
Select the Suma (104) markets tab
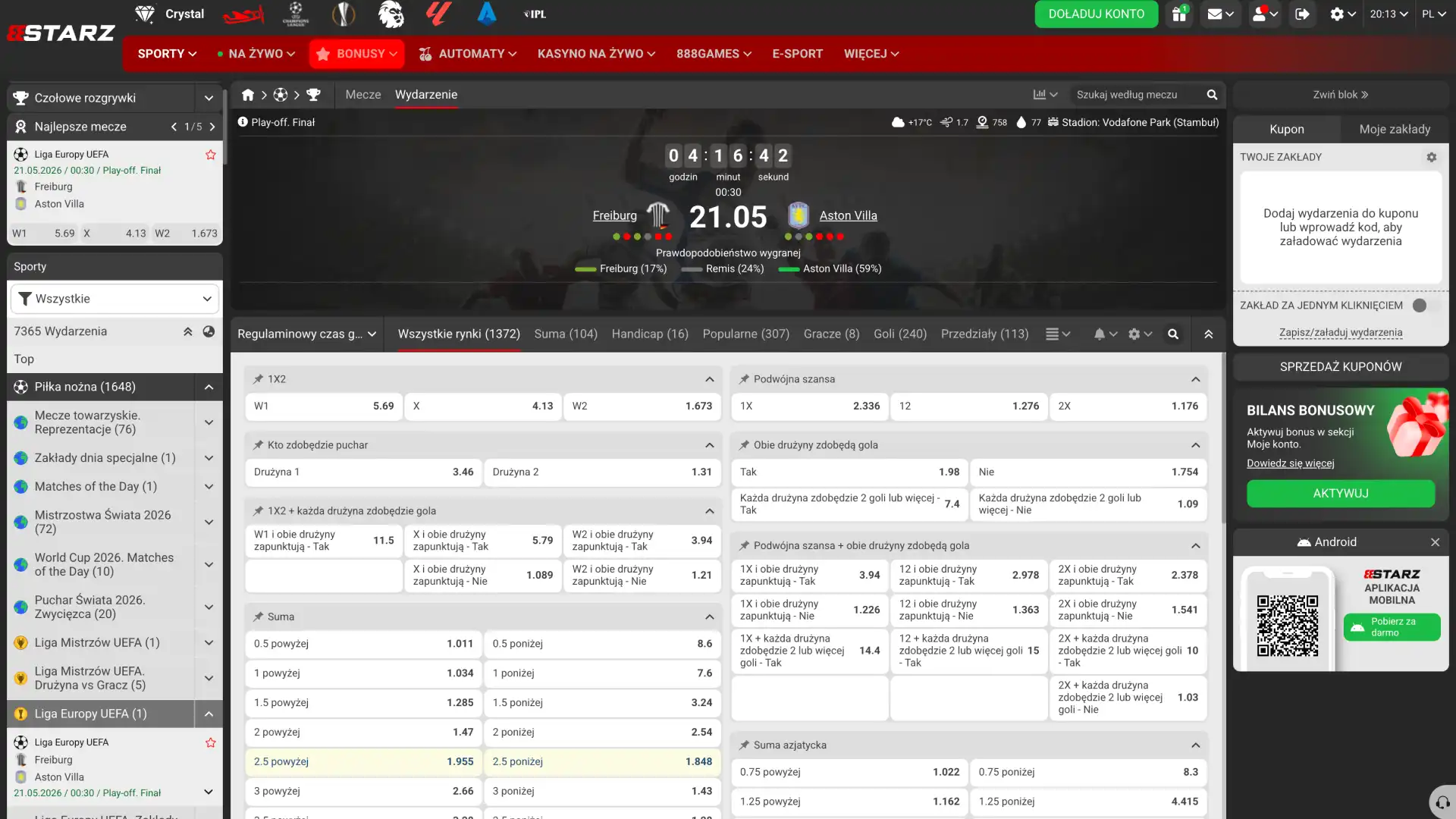566,334
